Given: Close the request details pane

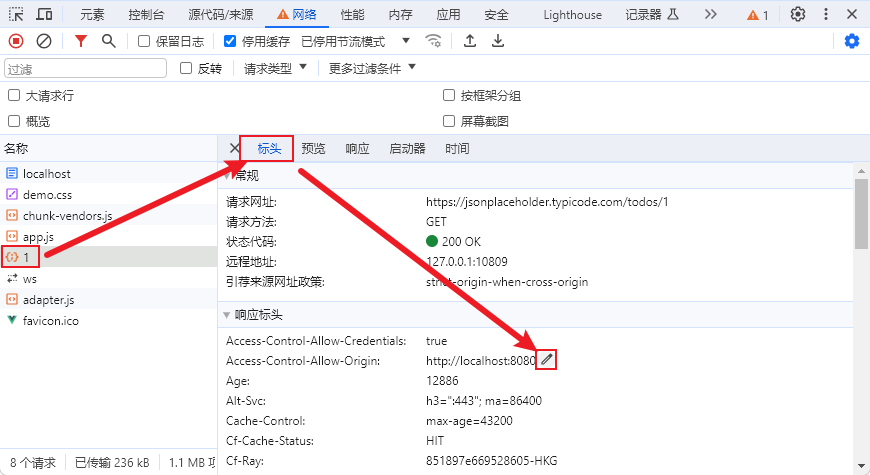Looking at the screenshot, I should pyautogui.click(x=234, y=148).
